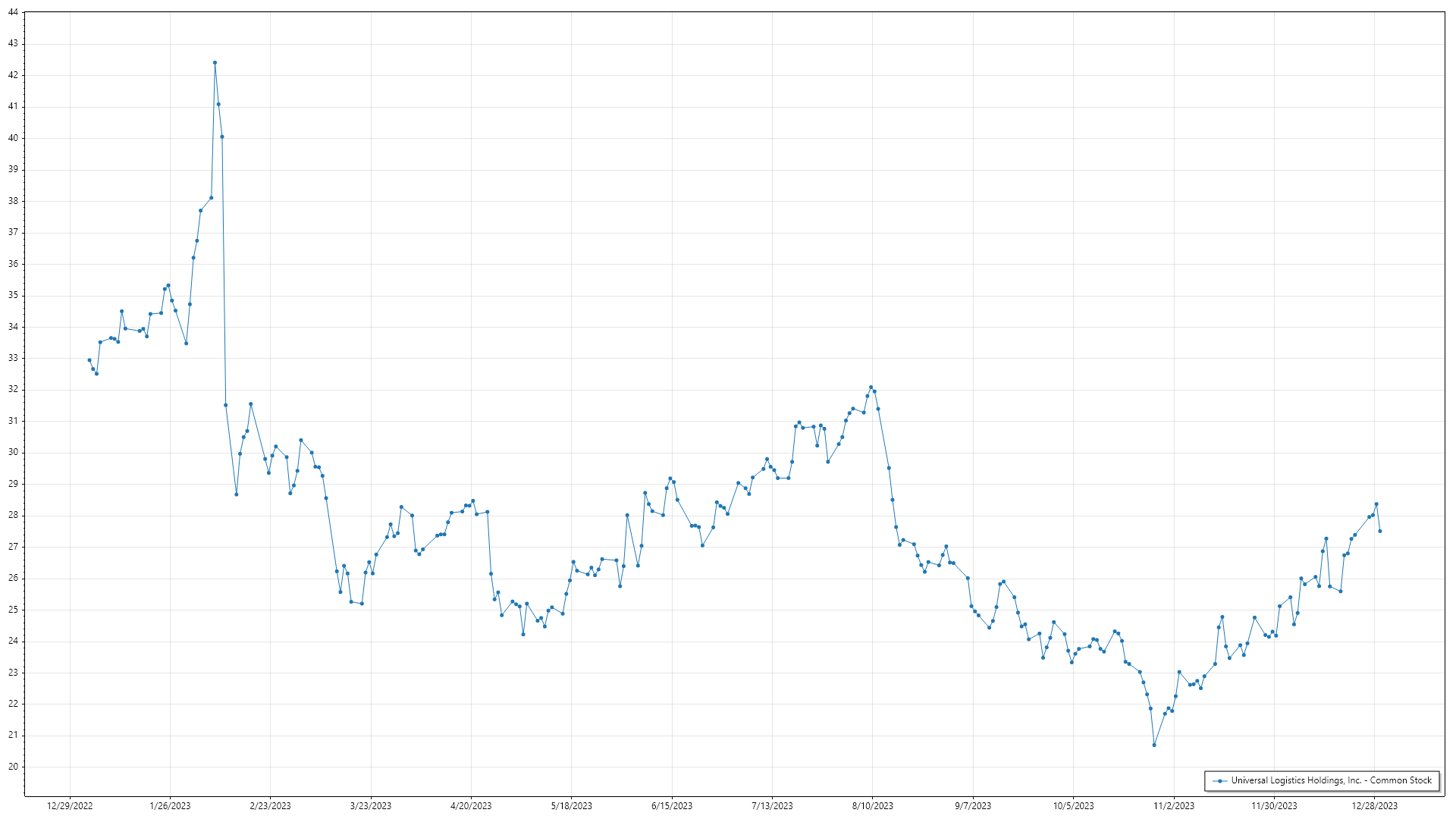This screenshot has height=819, width=1456.
Task: Click the 20 value on the y-axis
Action: pos(13,767)
